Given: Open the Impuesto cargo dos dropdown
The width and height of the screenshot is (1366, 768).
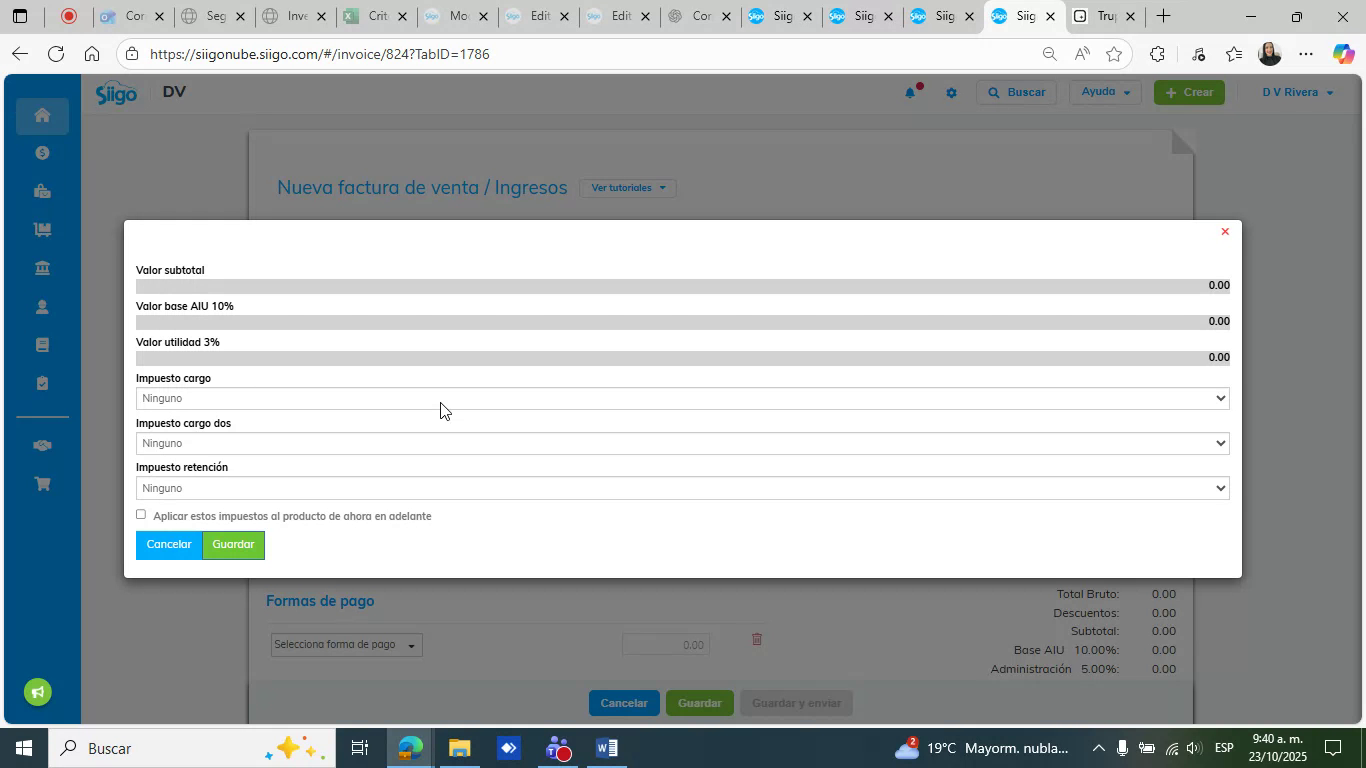Looking at the screenshot, I should [x=682, y=443].
